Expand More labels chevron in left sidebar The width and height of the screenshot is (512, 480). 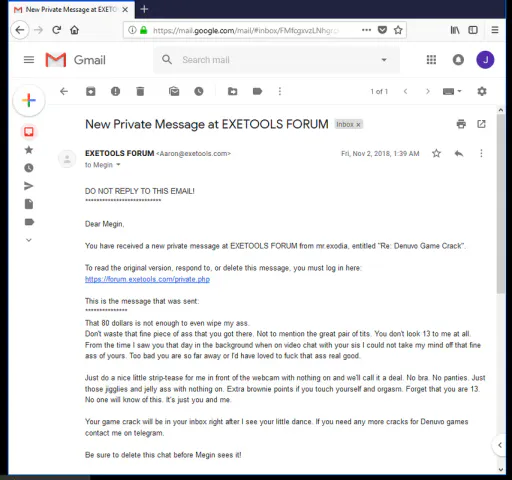coord(29,240)
